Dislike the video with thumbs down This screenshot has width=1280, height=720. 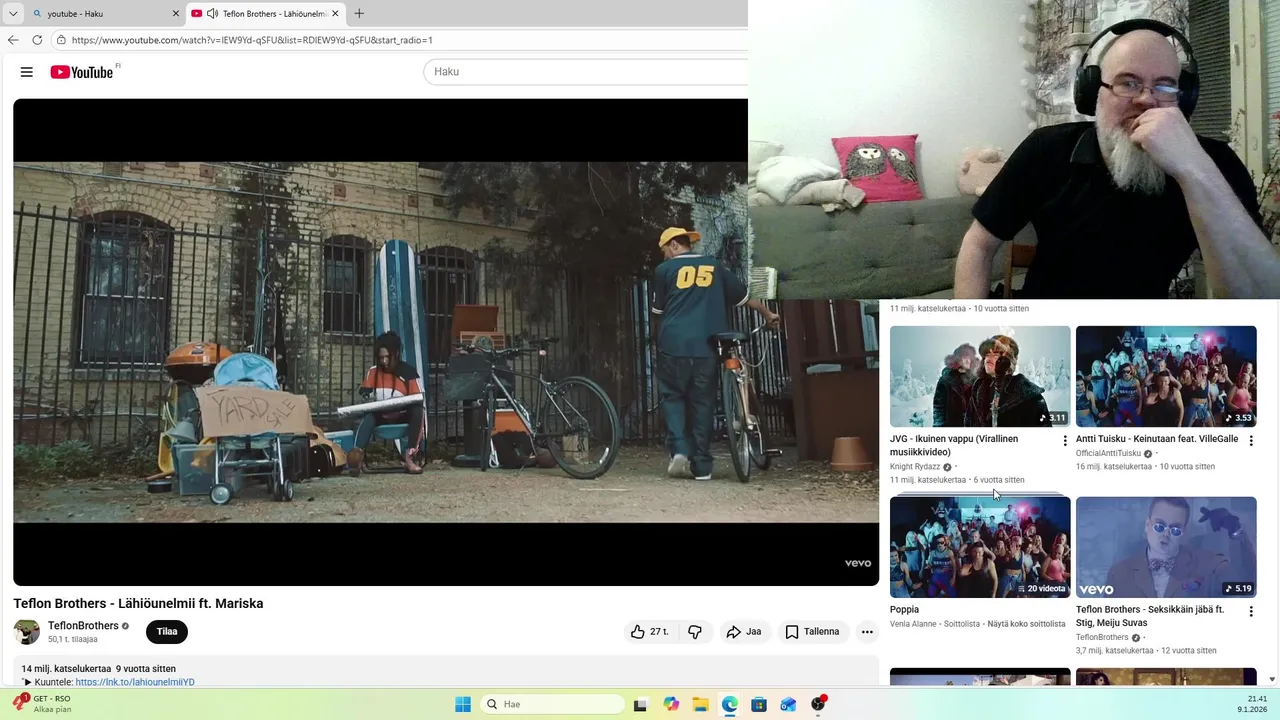coord(695,632)
